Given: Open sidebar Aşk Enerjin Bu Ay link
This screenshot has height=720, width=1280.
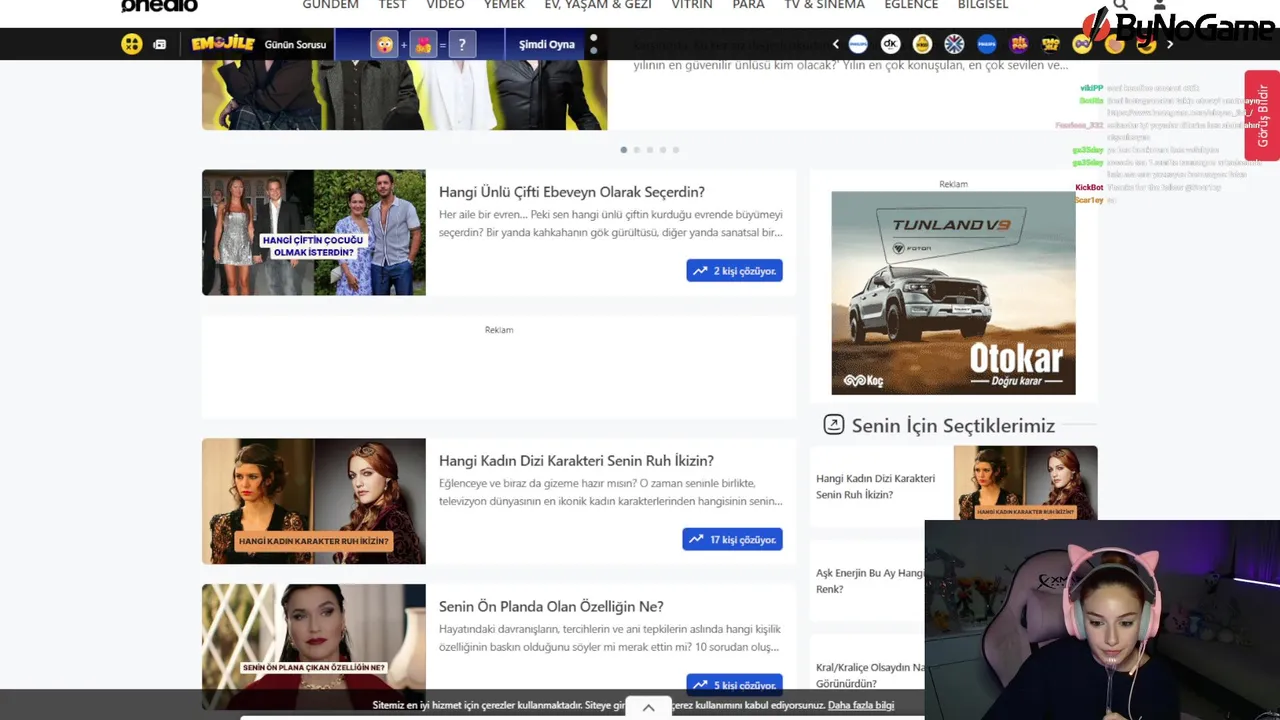Looking at the screenshot, I should tap(870, 581).
